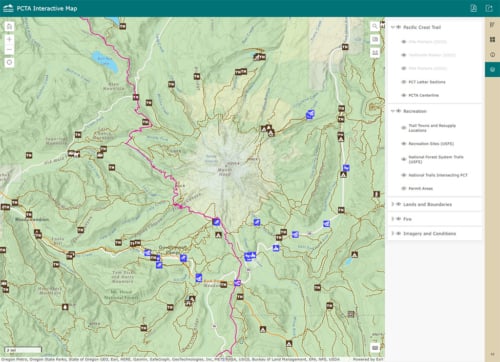Viewport: 500px width, 362px height.
Task: Click the Recreation group title
Action: pos(415,111)
